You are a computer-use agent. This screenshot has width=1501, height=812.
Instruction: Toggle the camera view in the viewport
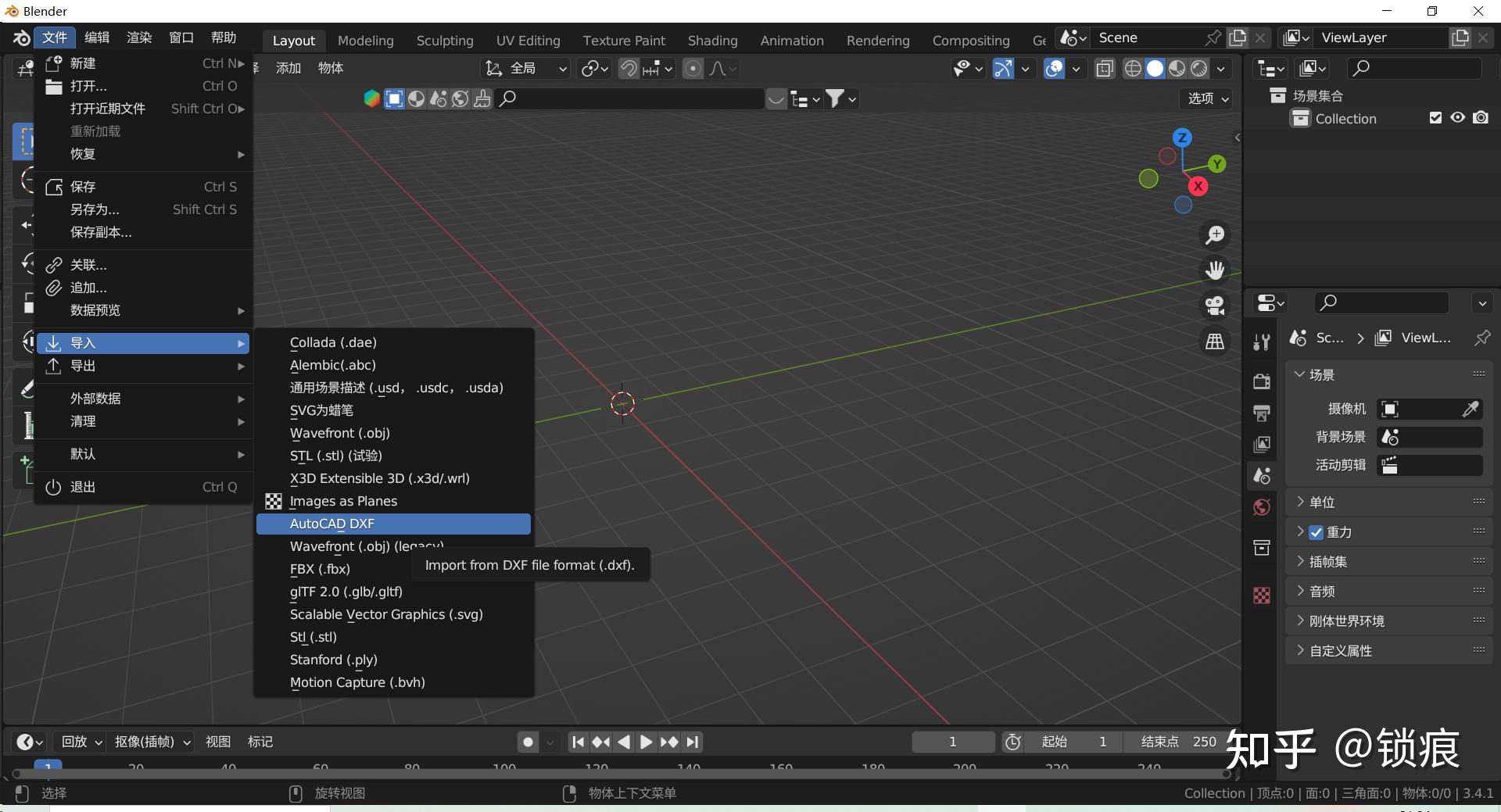point(1214,305)
